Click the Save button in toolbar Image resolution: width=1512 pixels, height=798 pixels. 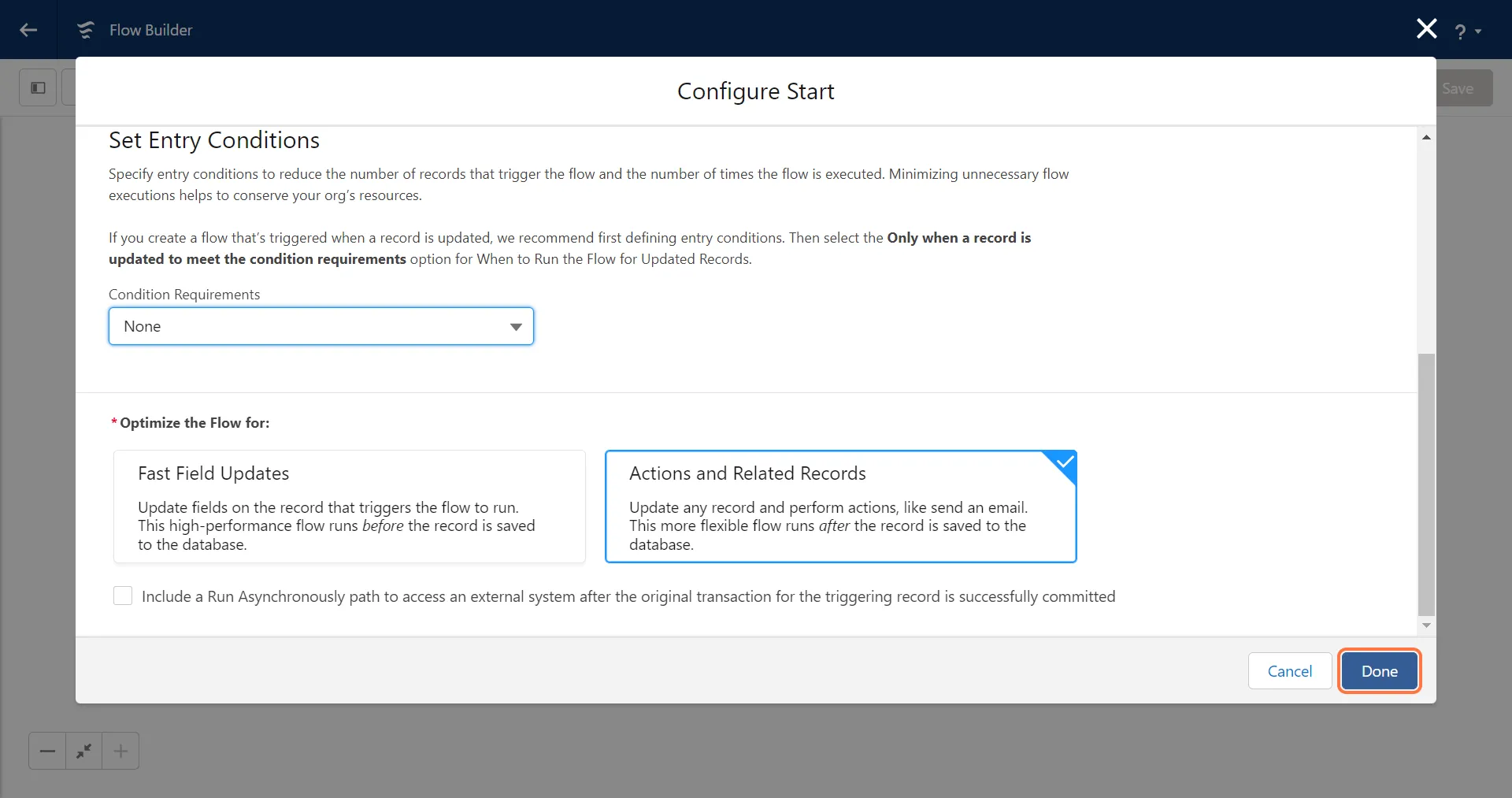(x=1458, y=88)
